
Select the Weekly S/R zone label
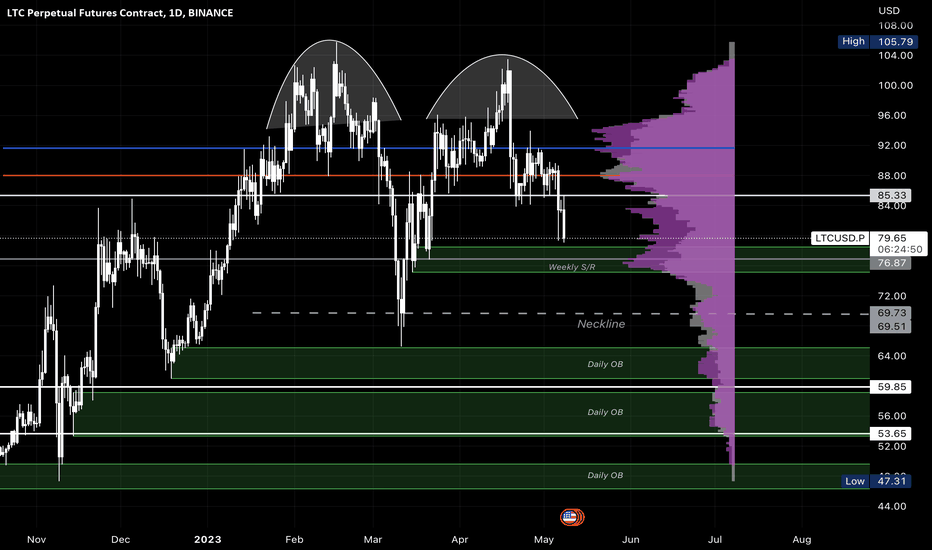point(572,267)
